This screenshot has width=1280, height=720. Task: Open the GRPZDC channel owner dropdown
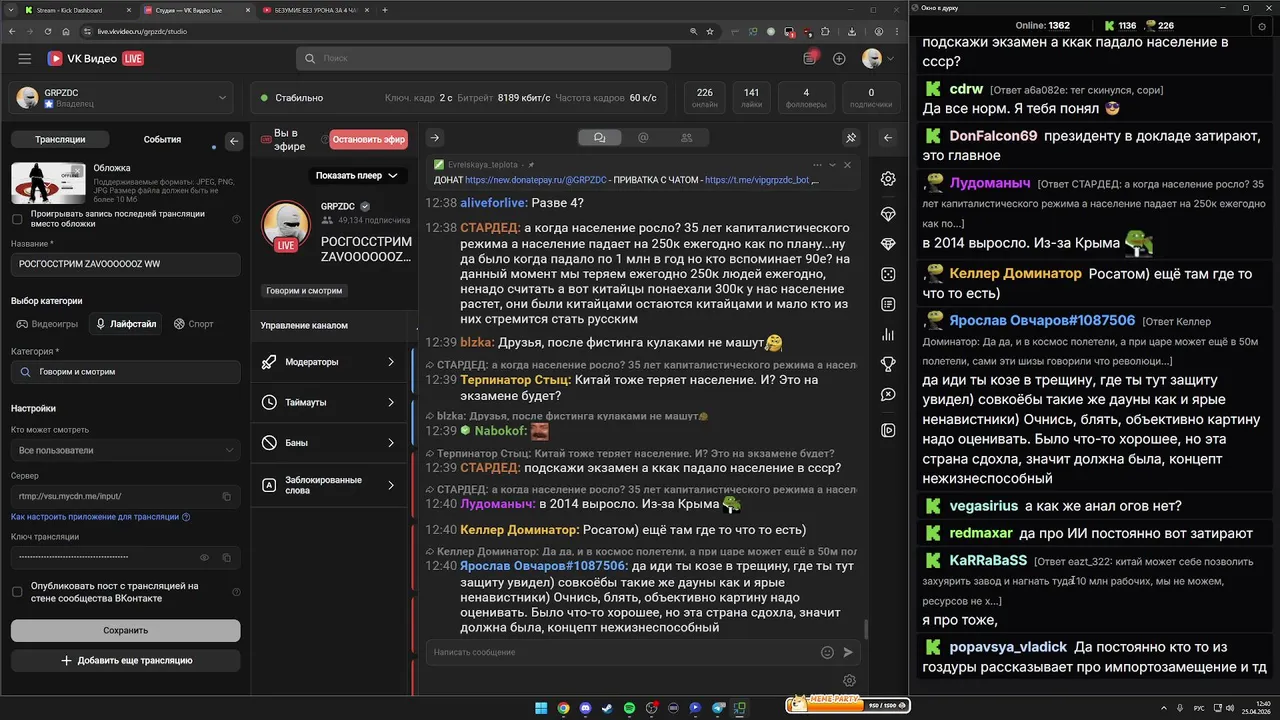pos(125,98)
